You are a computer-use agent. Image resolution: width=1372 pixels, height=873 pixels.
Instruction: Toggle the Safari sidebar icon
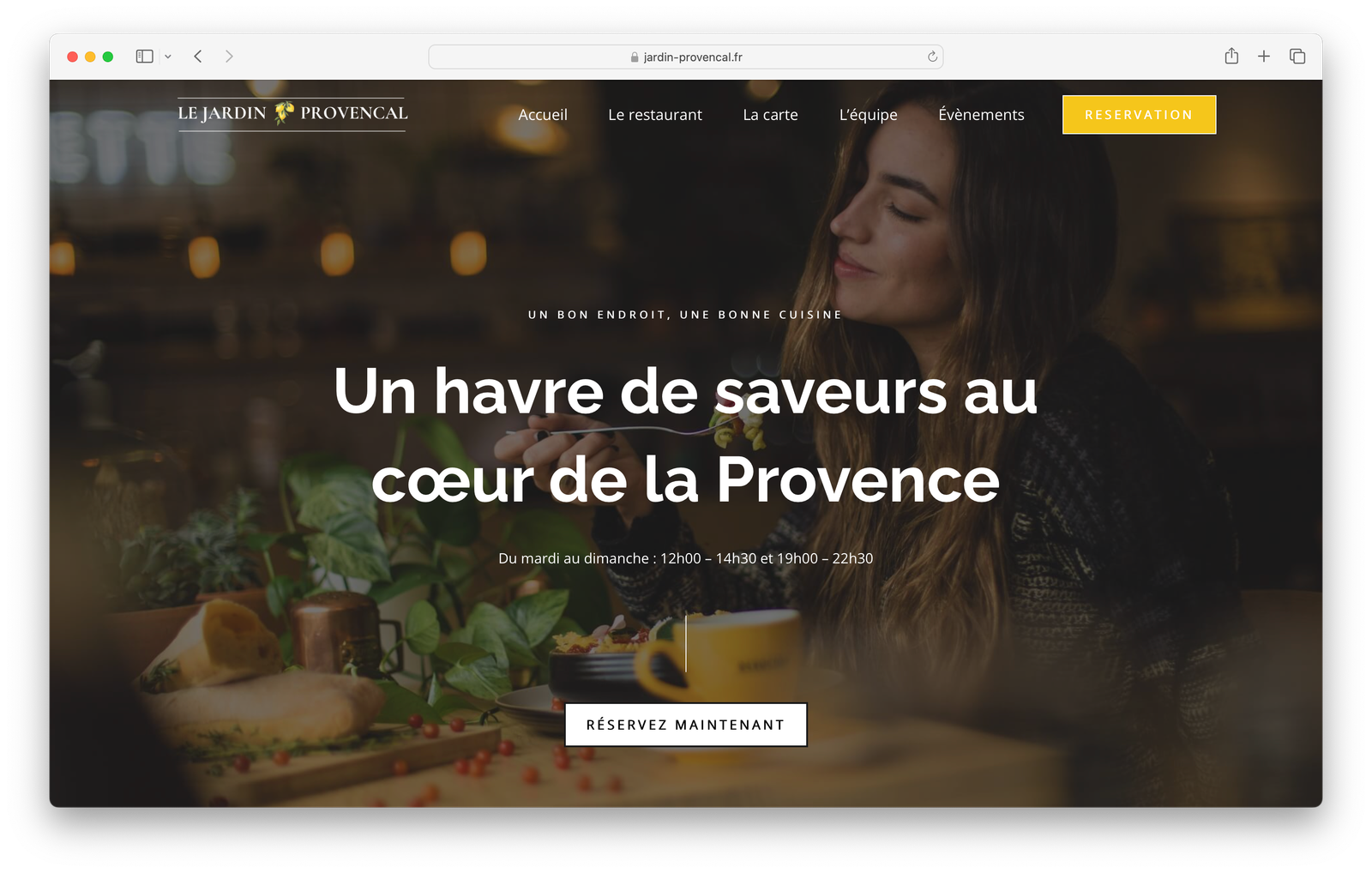pyautogui.click(x=144, y=57)
